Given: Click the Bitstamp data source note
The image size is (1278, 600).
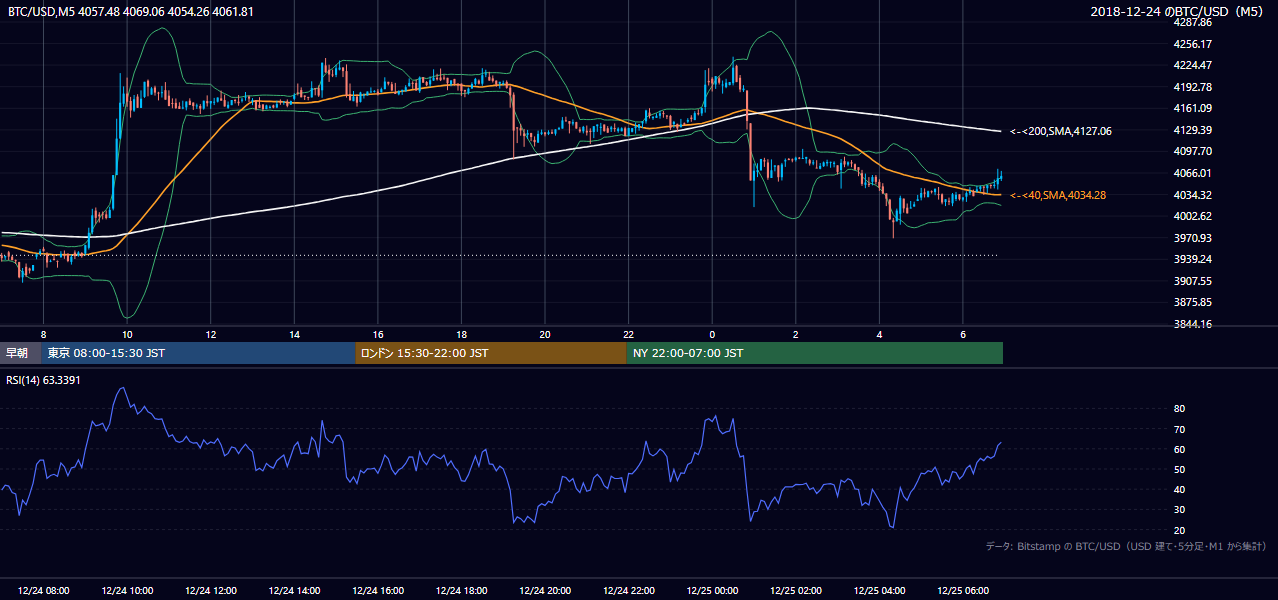Looking at the screenshot, I should (x=1126, y=546).
